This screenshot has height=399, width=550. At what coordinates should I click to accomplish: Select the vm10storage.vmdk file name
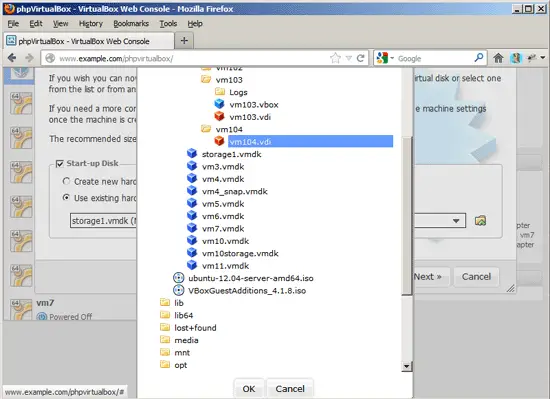point(240,253)
